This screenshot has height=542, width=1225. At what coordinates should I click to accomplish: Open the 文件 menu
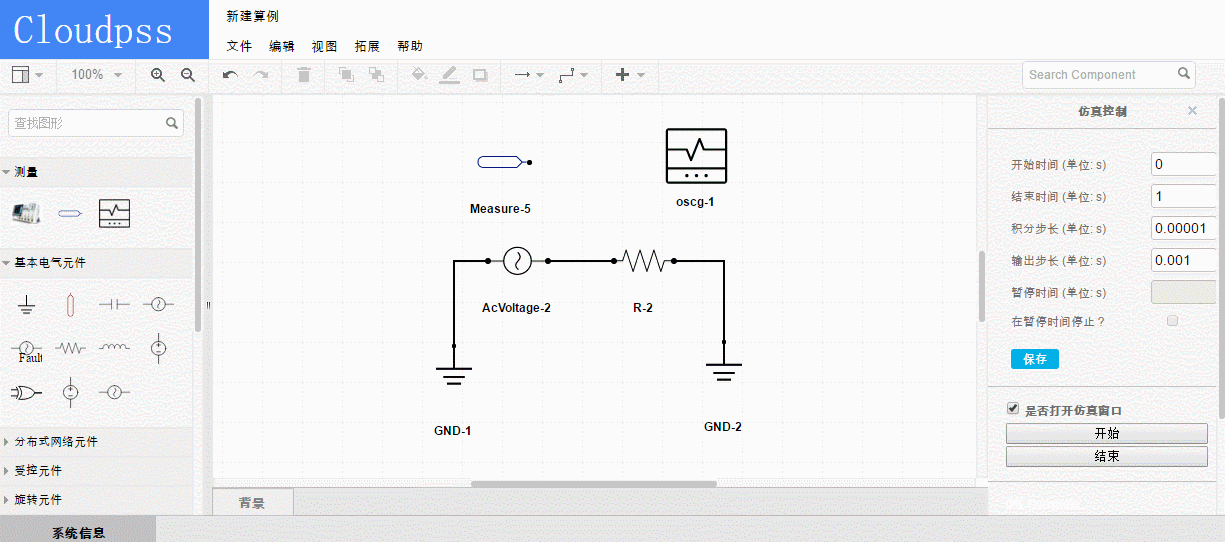tap(239, 46)
